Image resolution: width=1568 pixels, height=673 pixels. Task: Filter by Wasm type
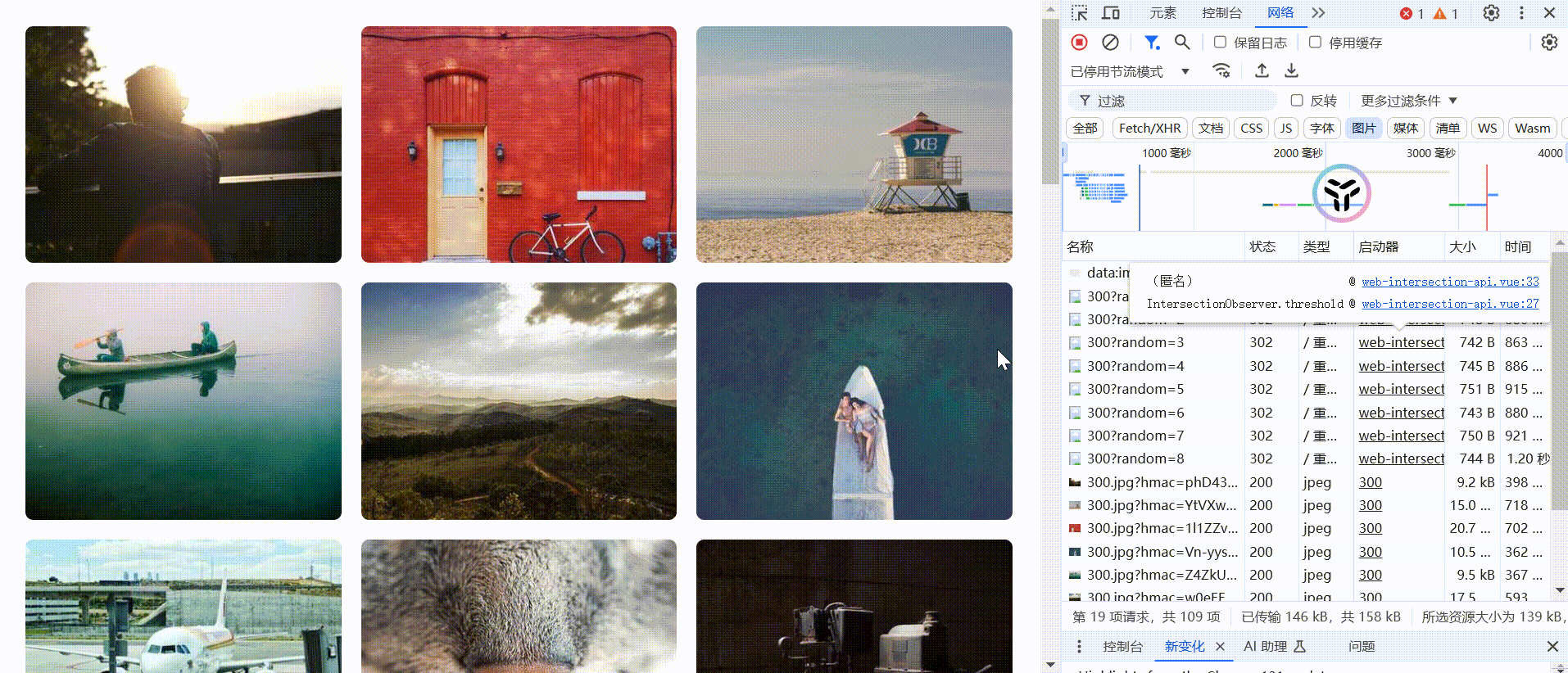click(1532, 129)
